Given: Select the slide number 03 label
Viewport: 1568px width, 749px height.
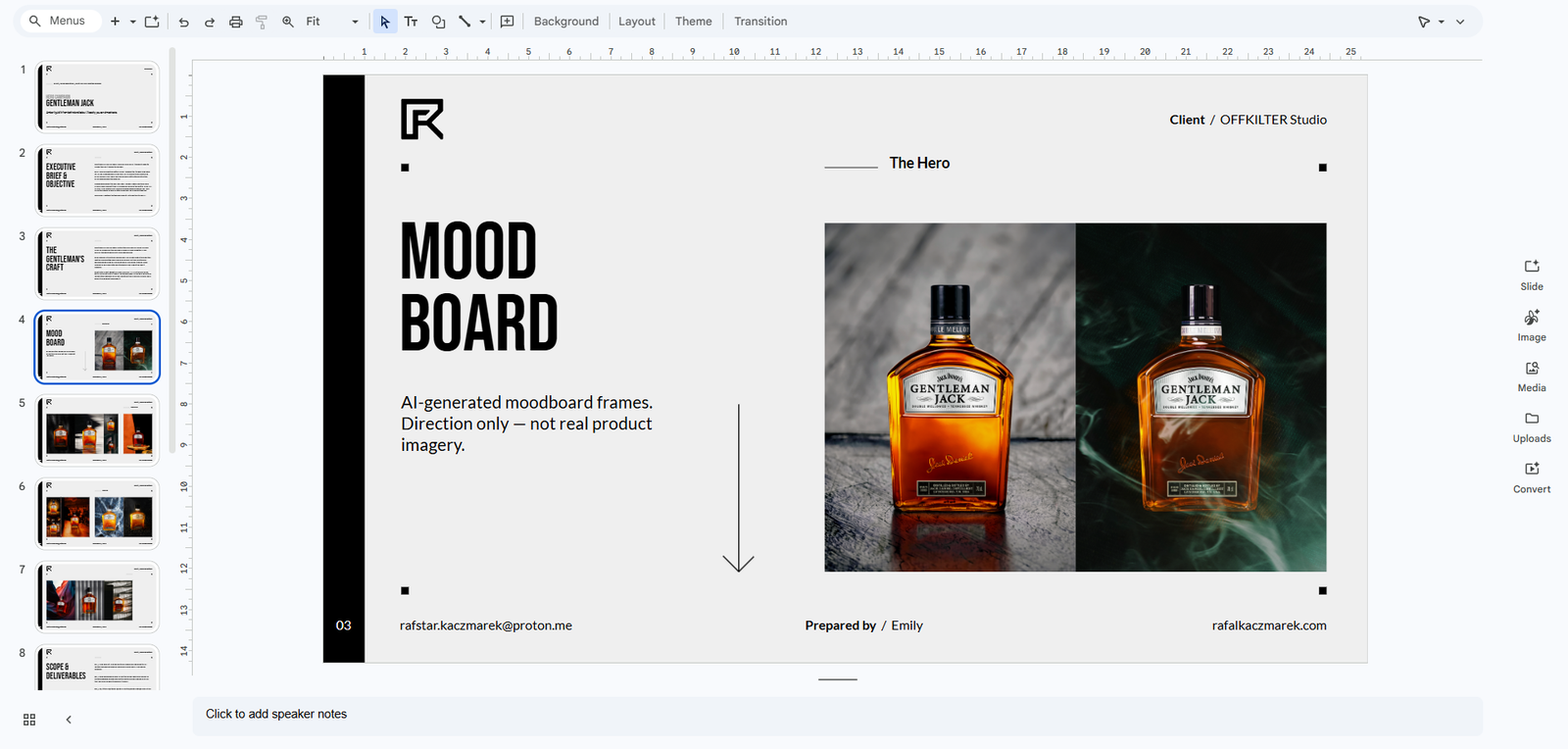Looking at the screenshot, I should (x=343, y=625).
